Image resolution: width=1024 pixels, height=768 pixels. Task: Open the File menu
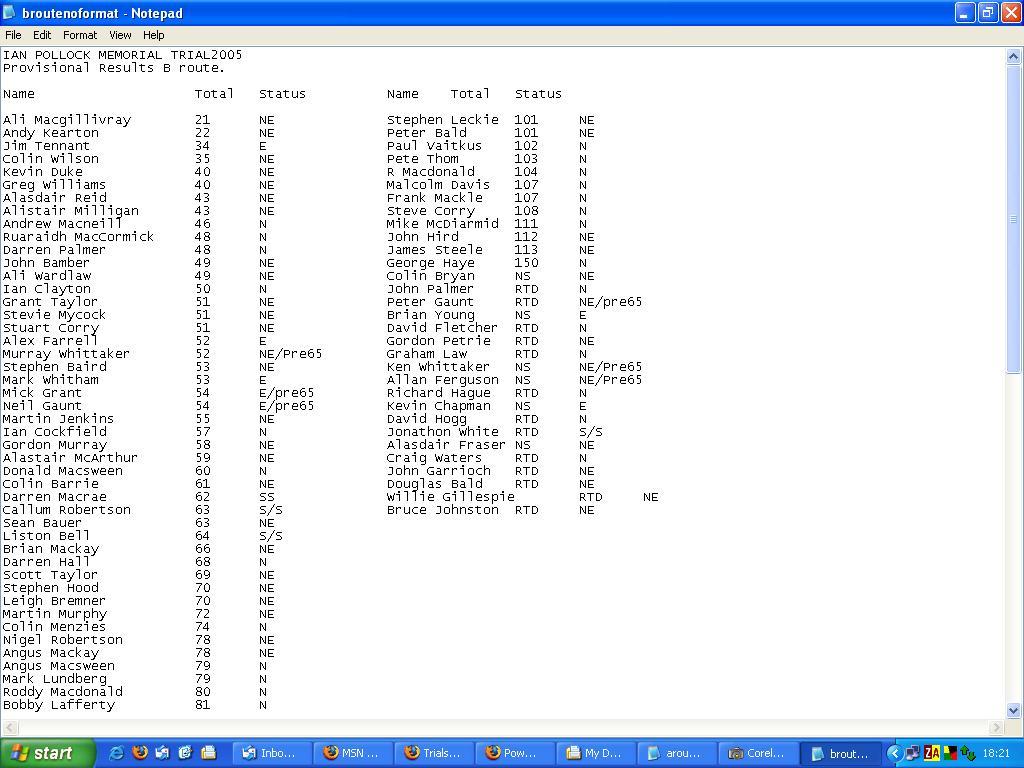(13, 35)
